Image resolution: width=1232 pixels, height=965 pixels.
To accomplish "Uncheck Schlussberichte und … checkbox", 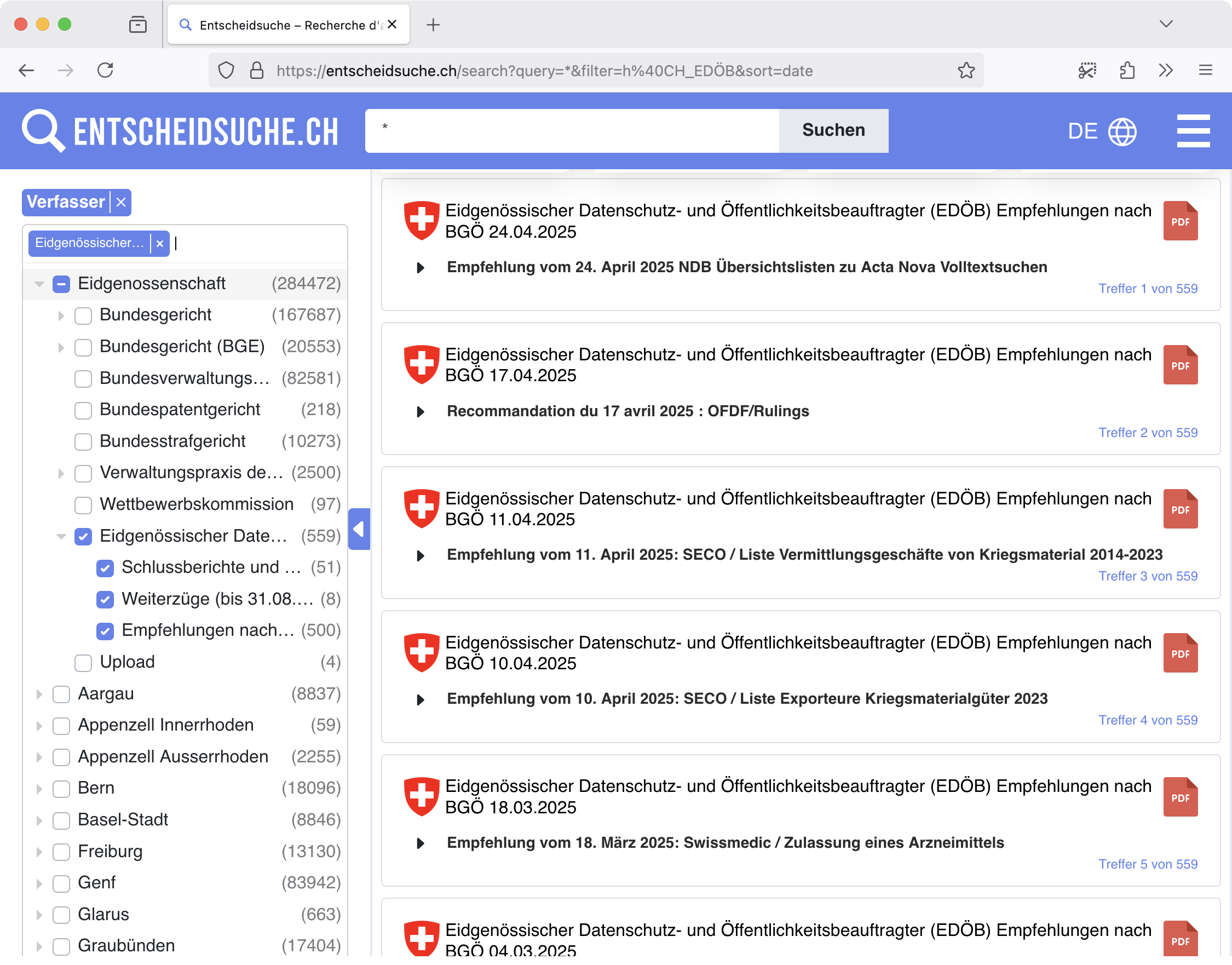I will coord(105,568).
